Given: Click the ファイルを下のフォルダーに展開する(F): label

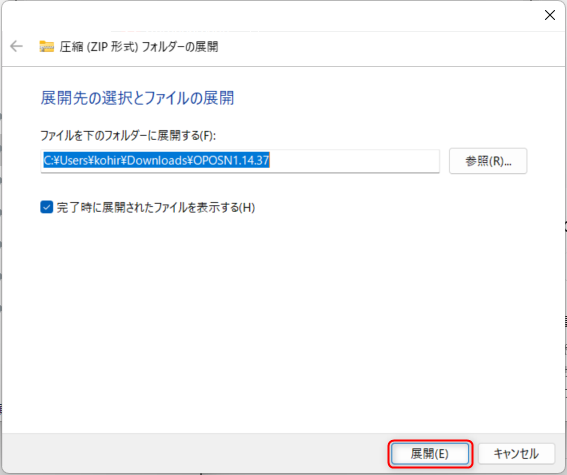Looking at the screenshot, I should tap(128, 136).
